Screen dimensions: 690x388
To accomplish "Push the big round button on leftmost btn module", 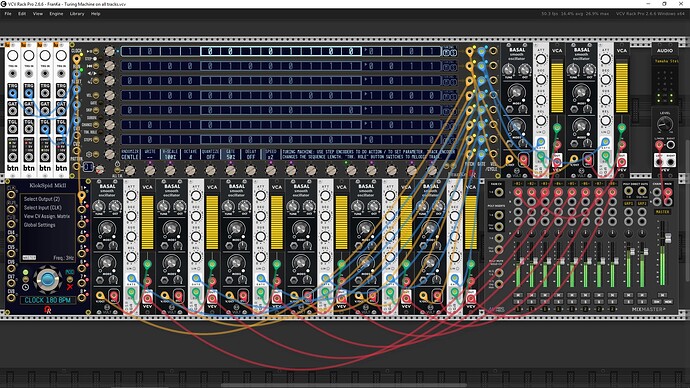I will coord(13,55).
